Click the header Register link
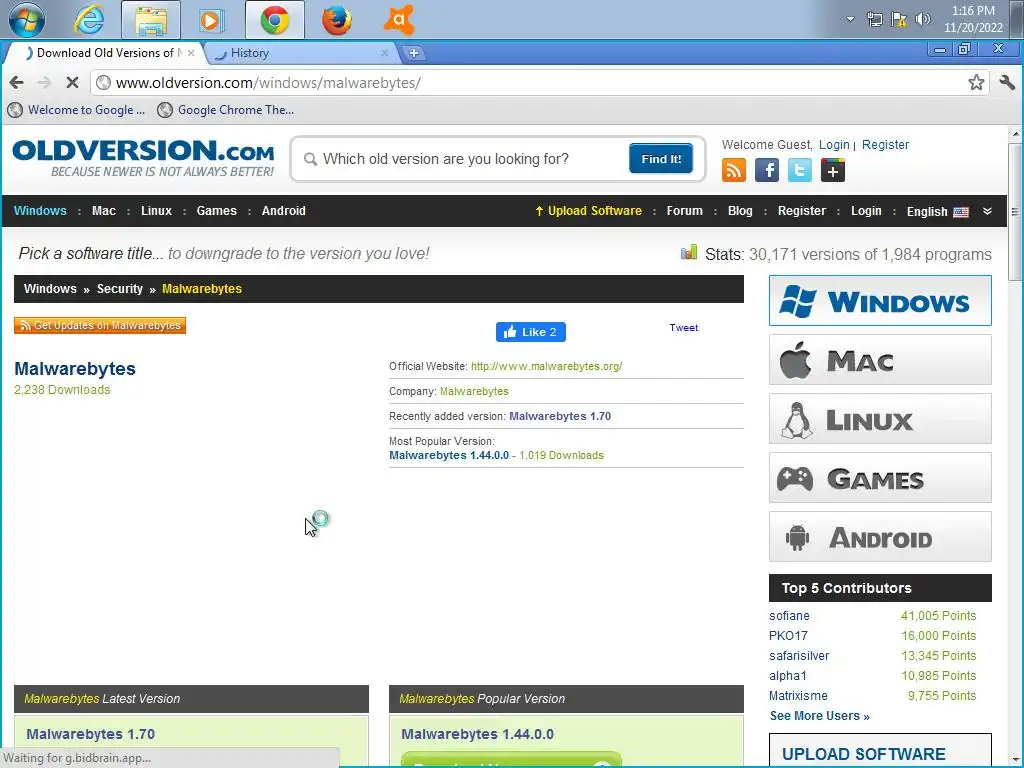 coord(885,145)
